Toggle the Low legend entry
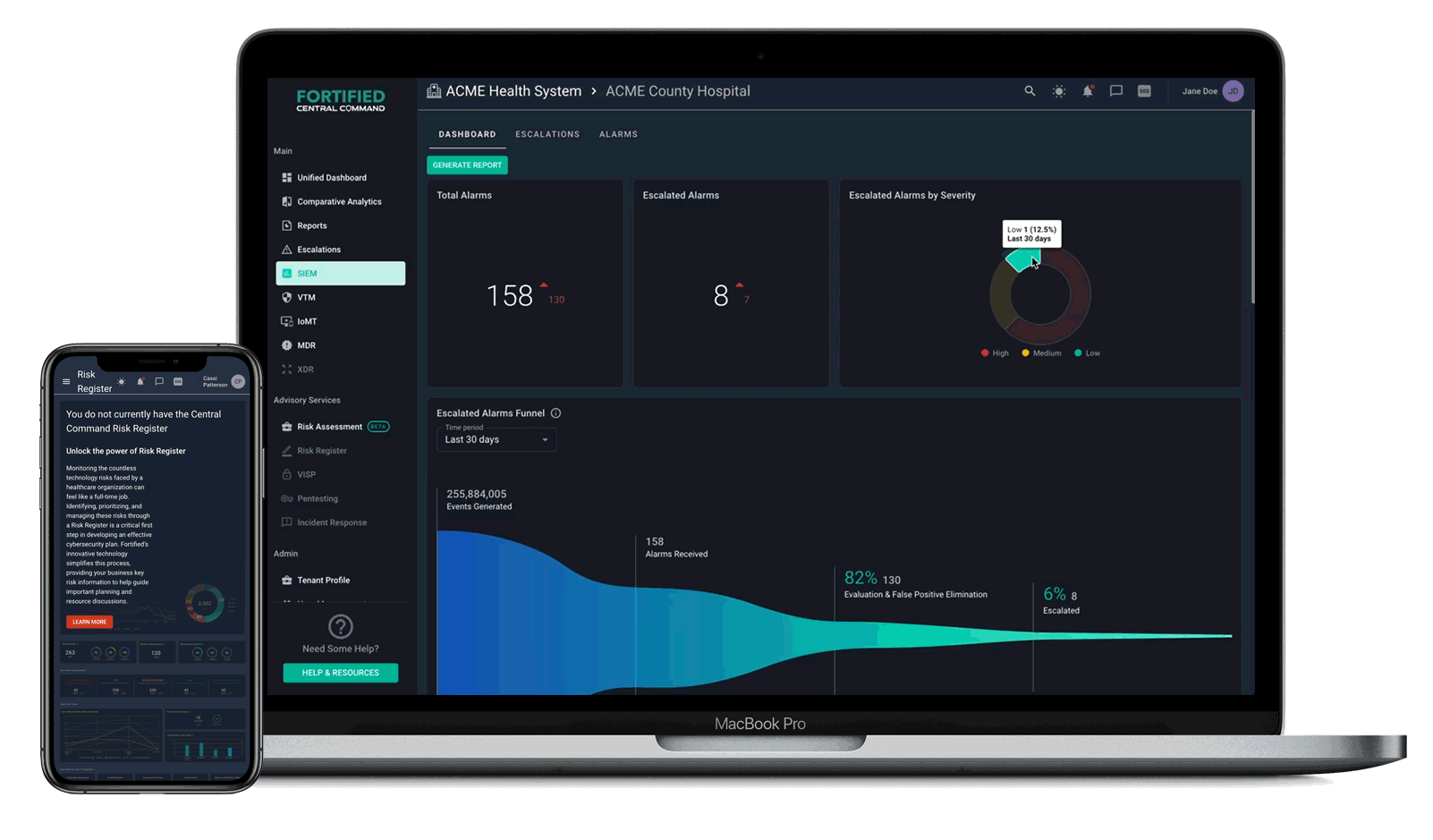 1087,353
